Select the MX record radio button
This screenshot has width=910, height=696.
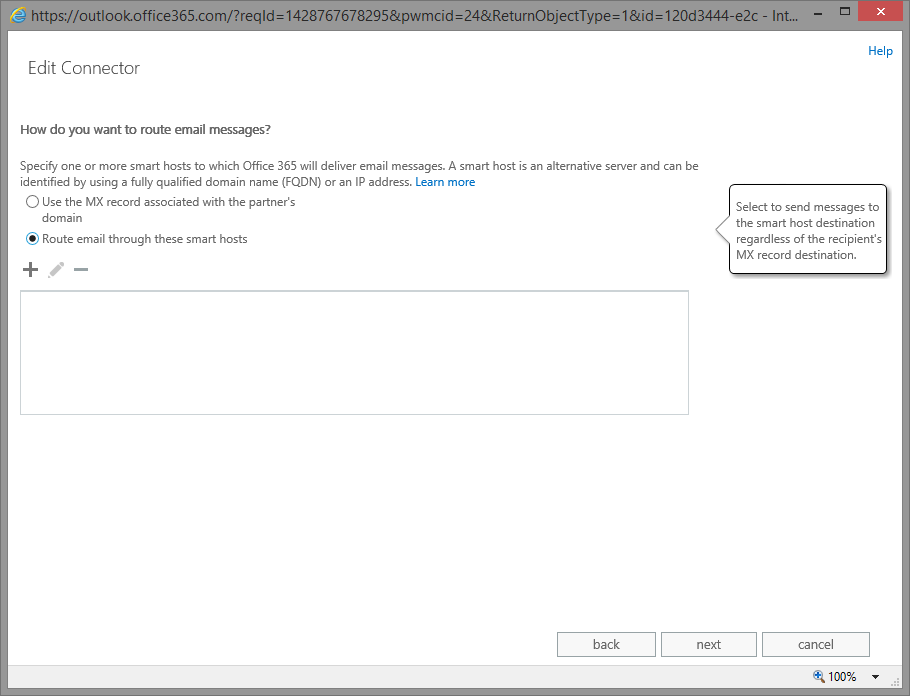click(32, 202)
